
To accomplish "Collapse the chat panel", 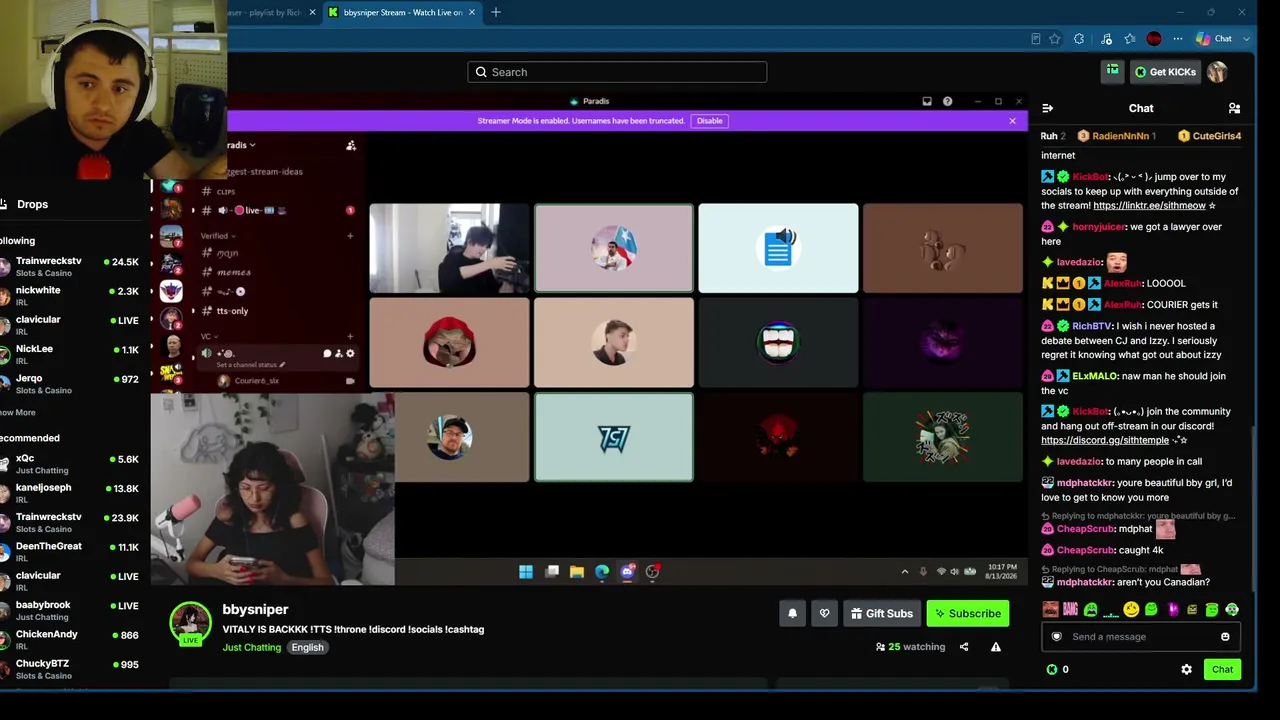I will 1047,108.
